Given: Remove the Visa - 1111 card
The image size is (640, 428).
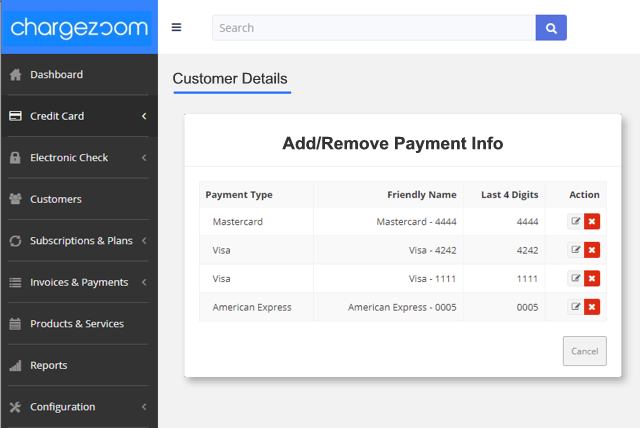Looking at the screenshot, I should click(592, 279).
